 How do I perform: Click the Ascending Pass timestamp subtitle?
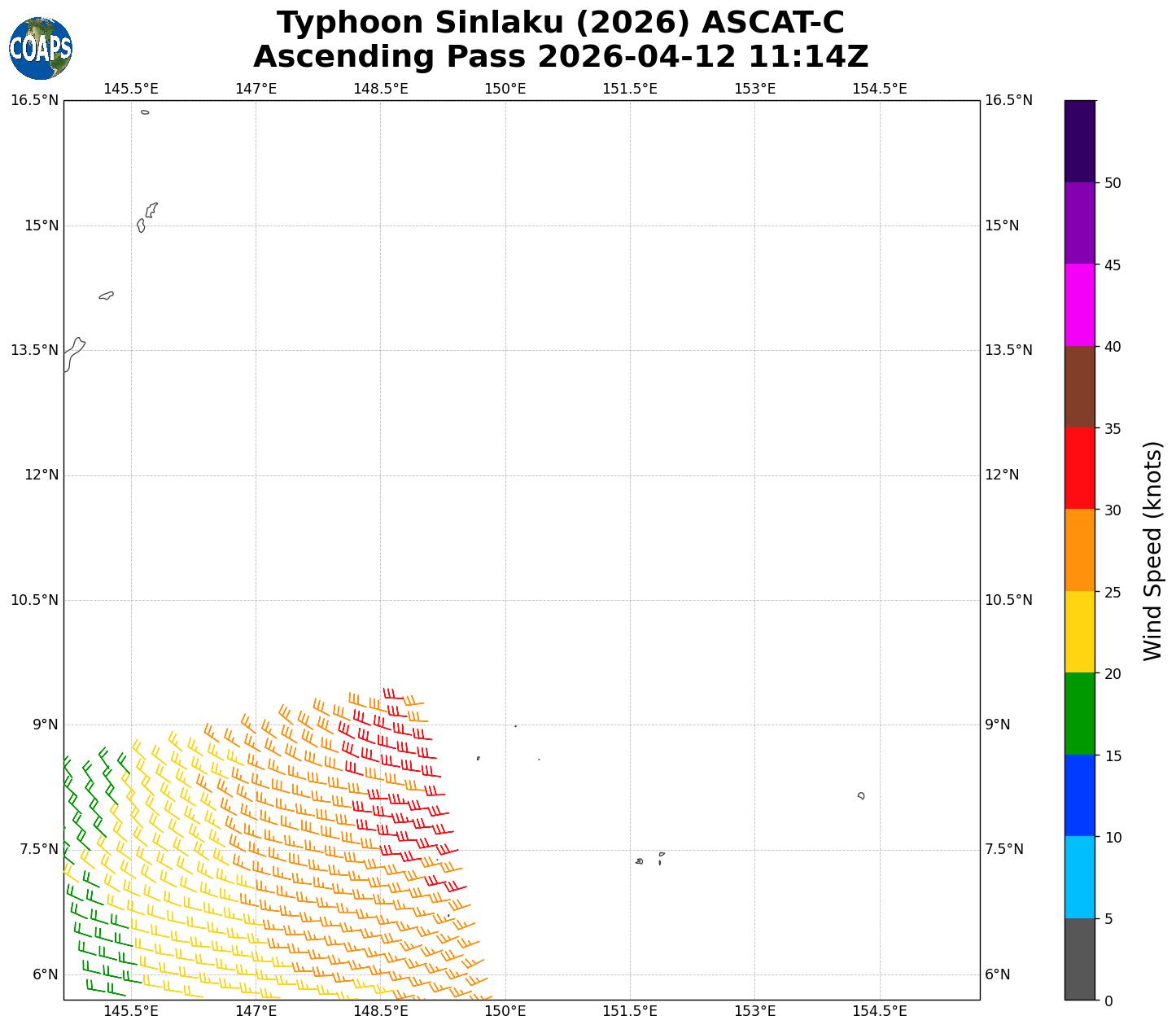click(560, 57)
